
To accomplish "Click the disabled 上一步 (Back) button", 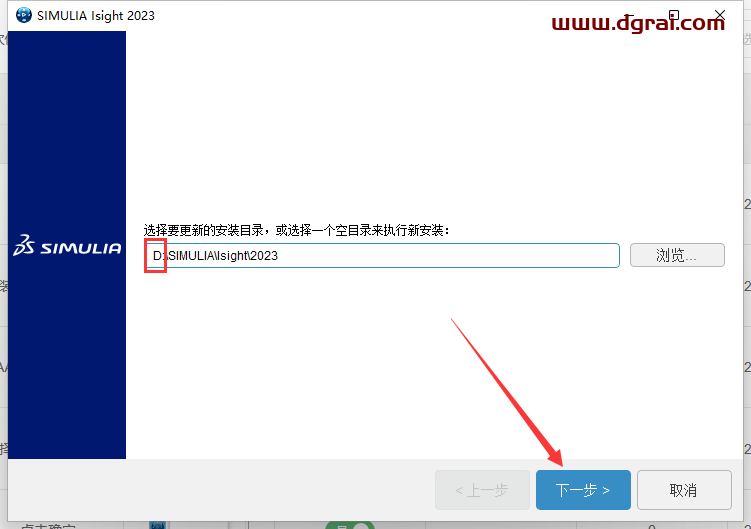I will point(482,490).
